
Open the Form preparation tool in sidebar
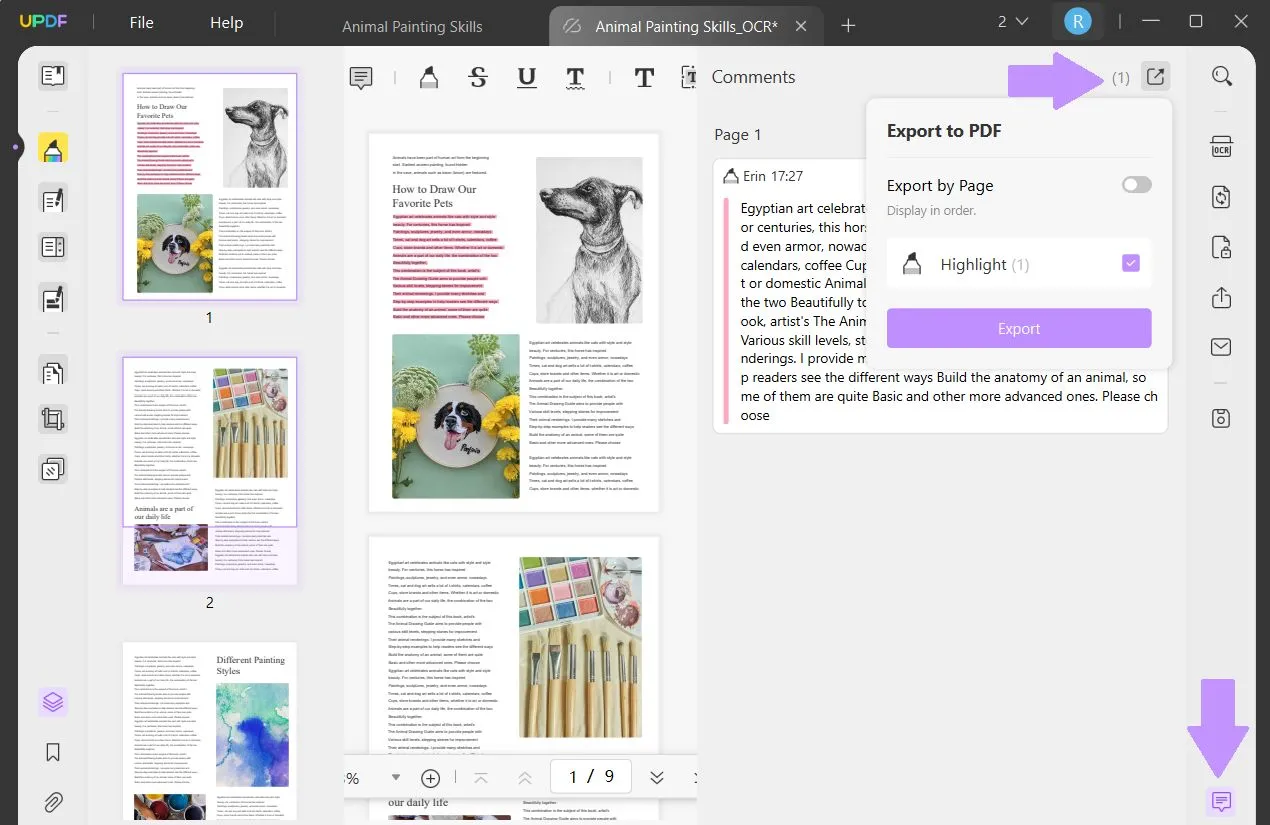click(x=53, y=246)
